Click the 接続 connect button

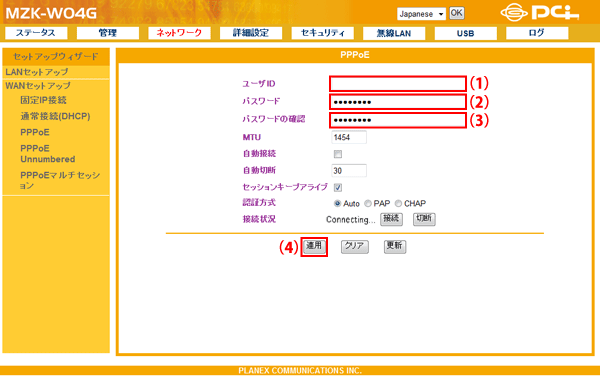point(391,219)
